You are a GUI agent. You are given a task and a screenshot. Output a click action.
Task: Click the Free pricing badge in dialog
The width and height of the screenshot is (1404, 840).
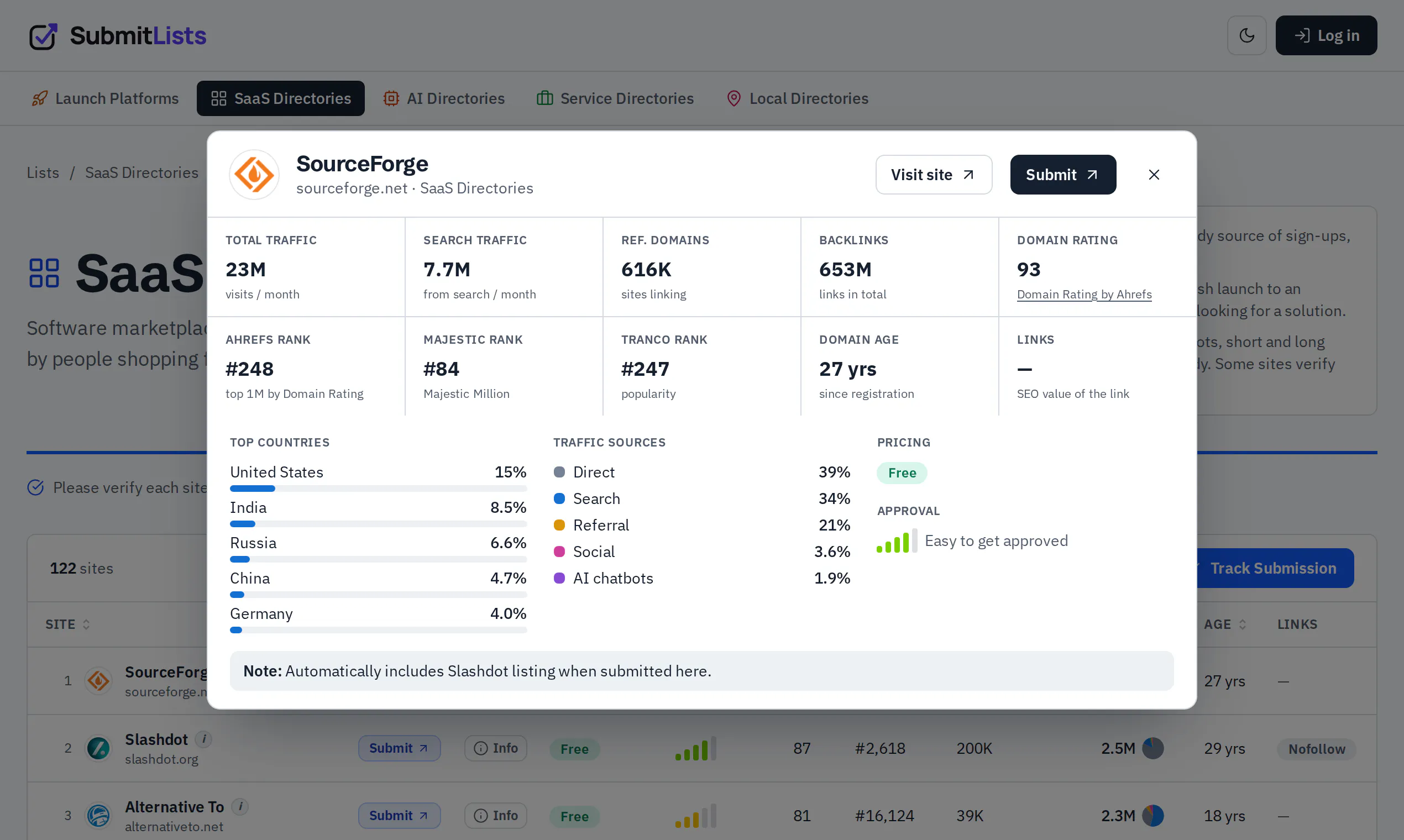click(902, 473)
